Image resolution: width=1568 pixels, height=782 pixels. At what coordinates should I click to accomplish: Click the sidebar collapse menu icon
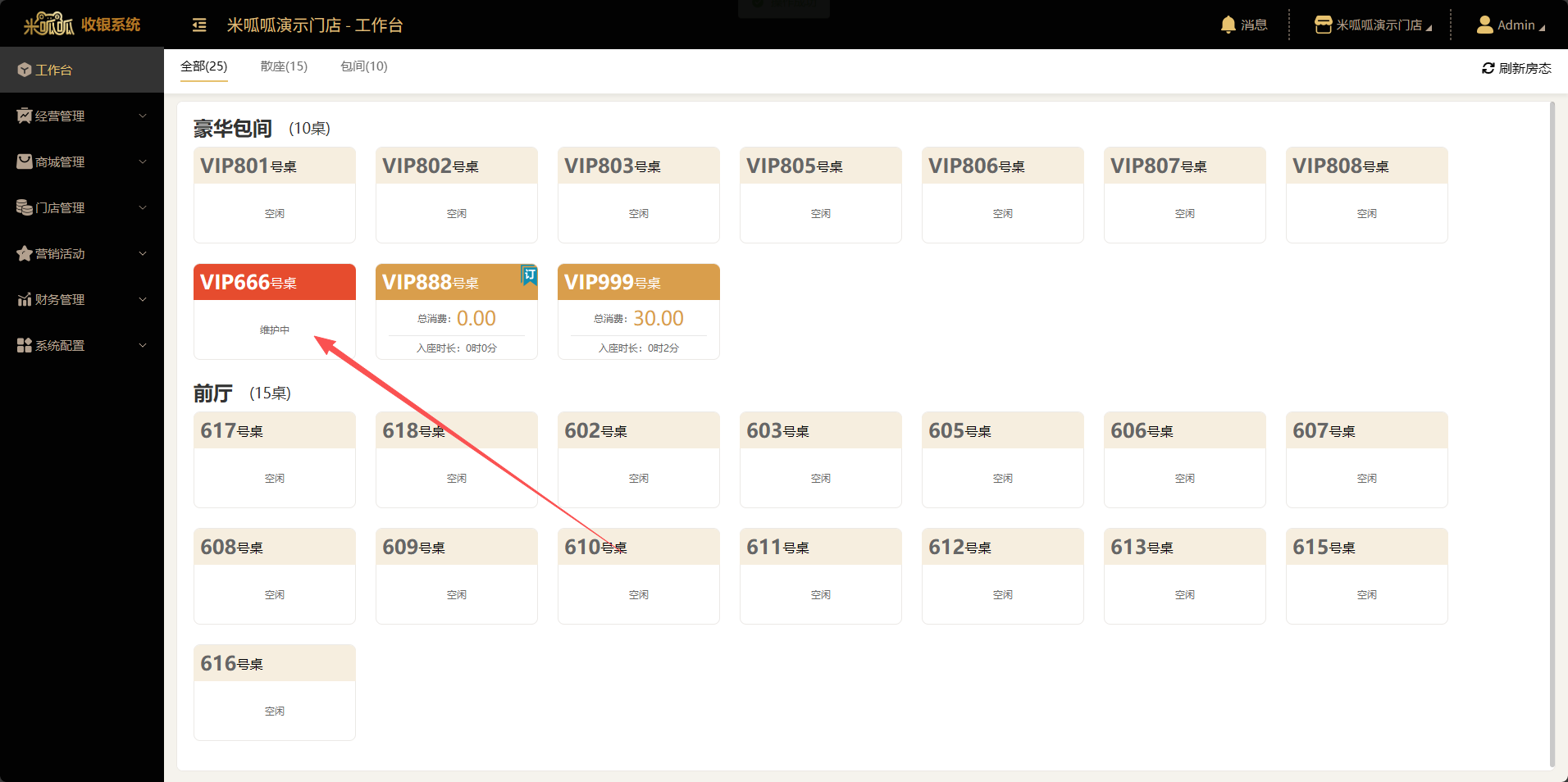click(199, 25)
